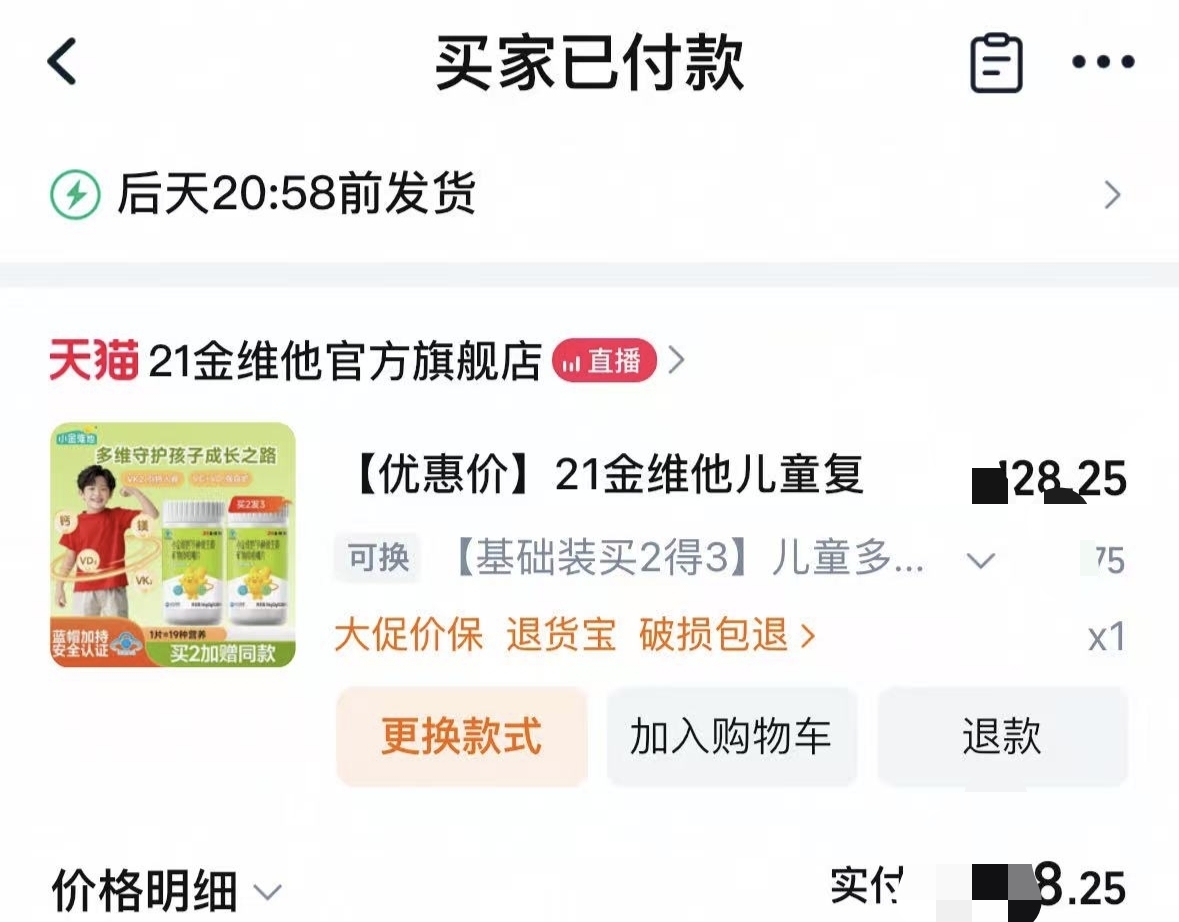This screenshot has height=922, width=1179.
Task: Tap the back arrow icon
Action: coord(62,62)
